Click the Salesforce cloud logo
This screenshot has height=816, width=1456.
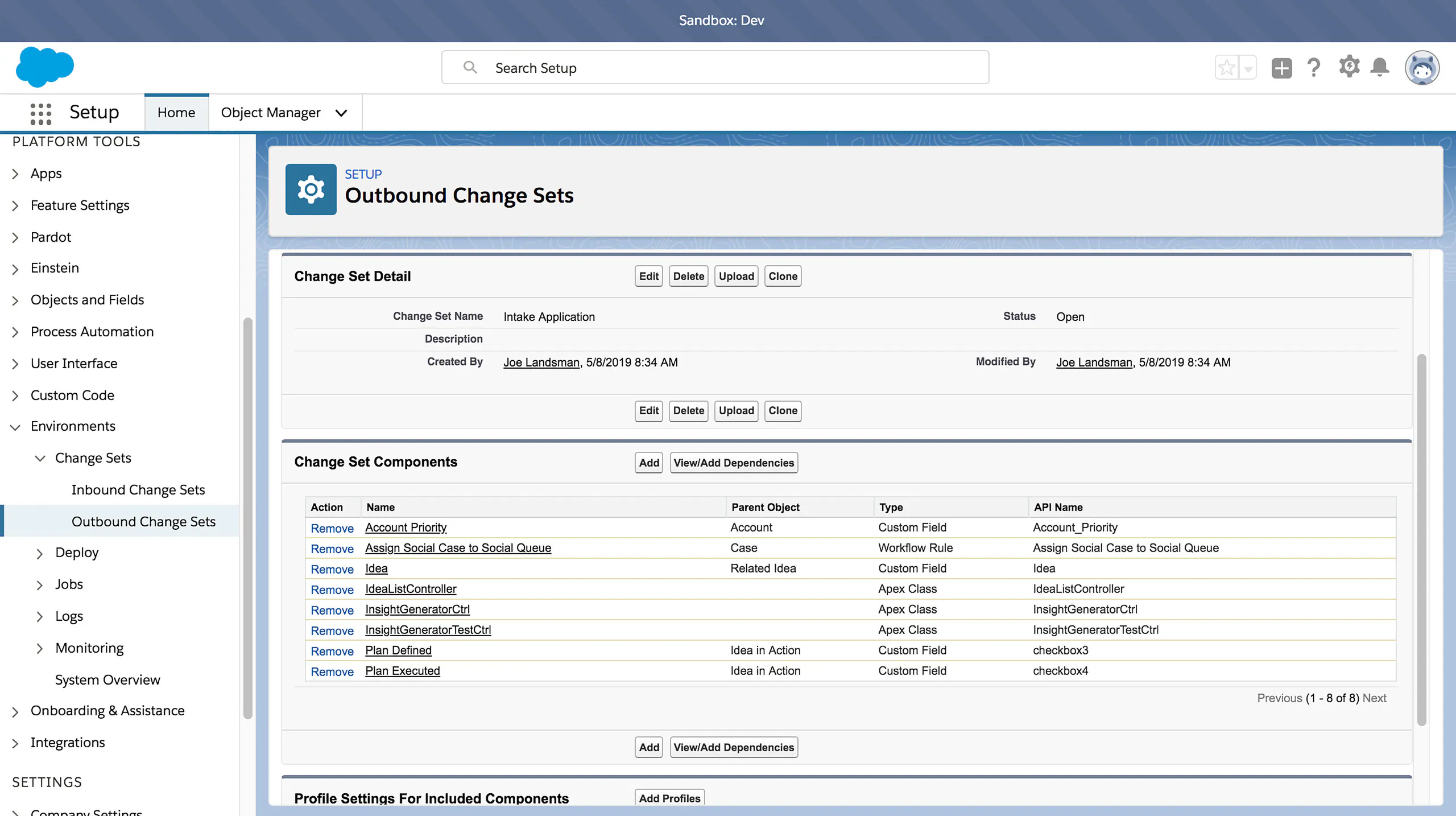pyautogui.click(x=45, y=67)
